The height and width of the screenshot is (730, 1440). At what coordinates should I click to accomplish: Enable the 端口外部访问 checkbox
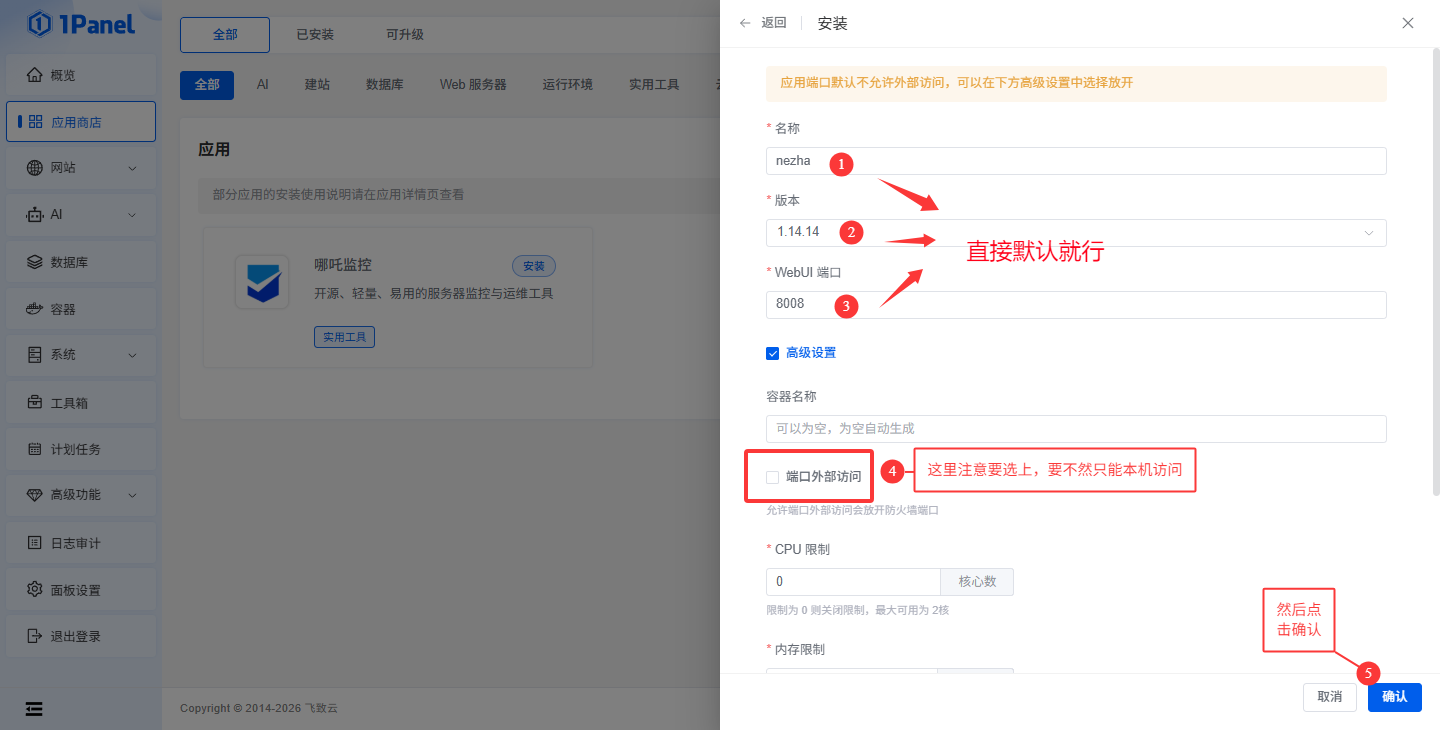[772, 477]
